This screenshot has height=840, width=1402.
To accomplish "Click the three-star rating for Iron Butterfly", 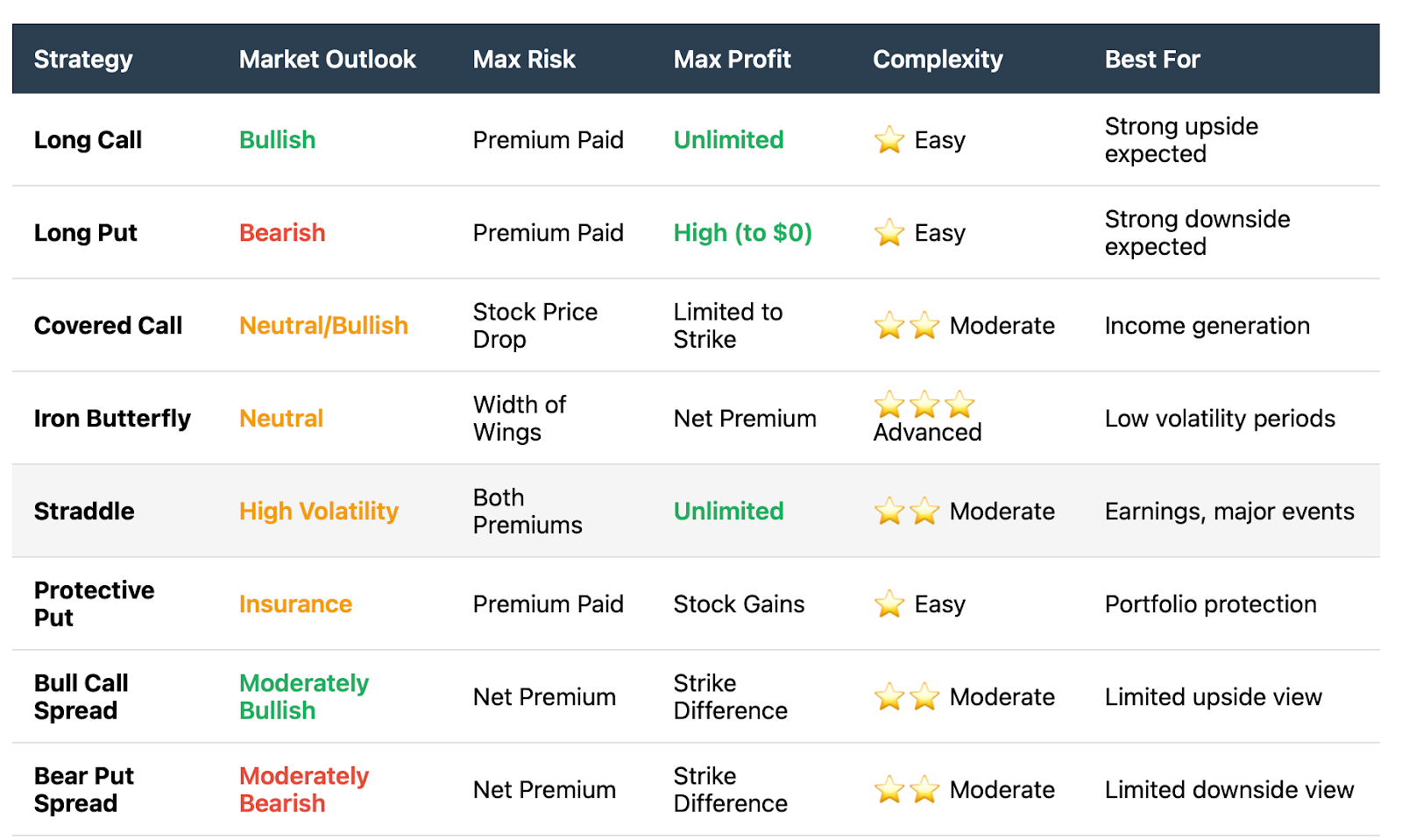I will (924, 405).
